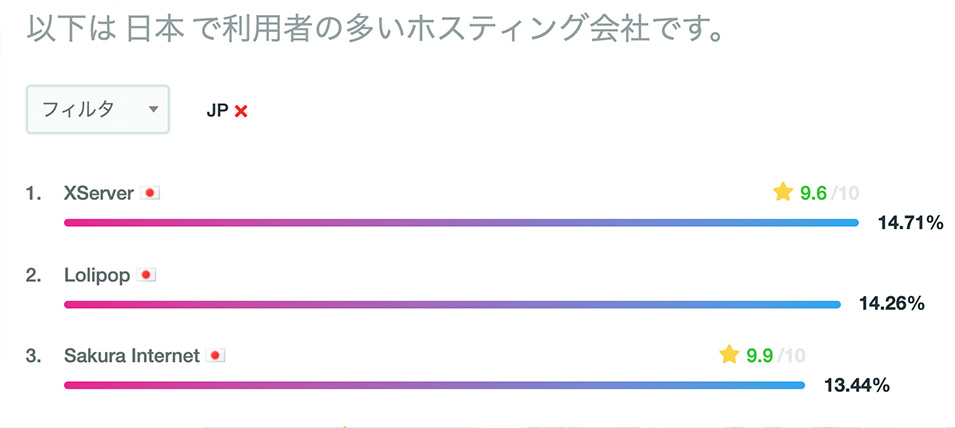Click the 13.44% share value

tap(857, 385)
